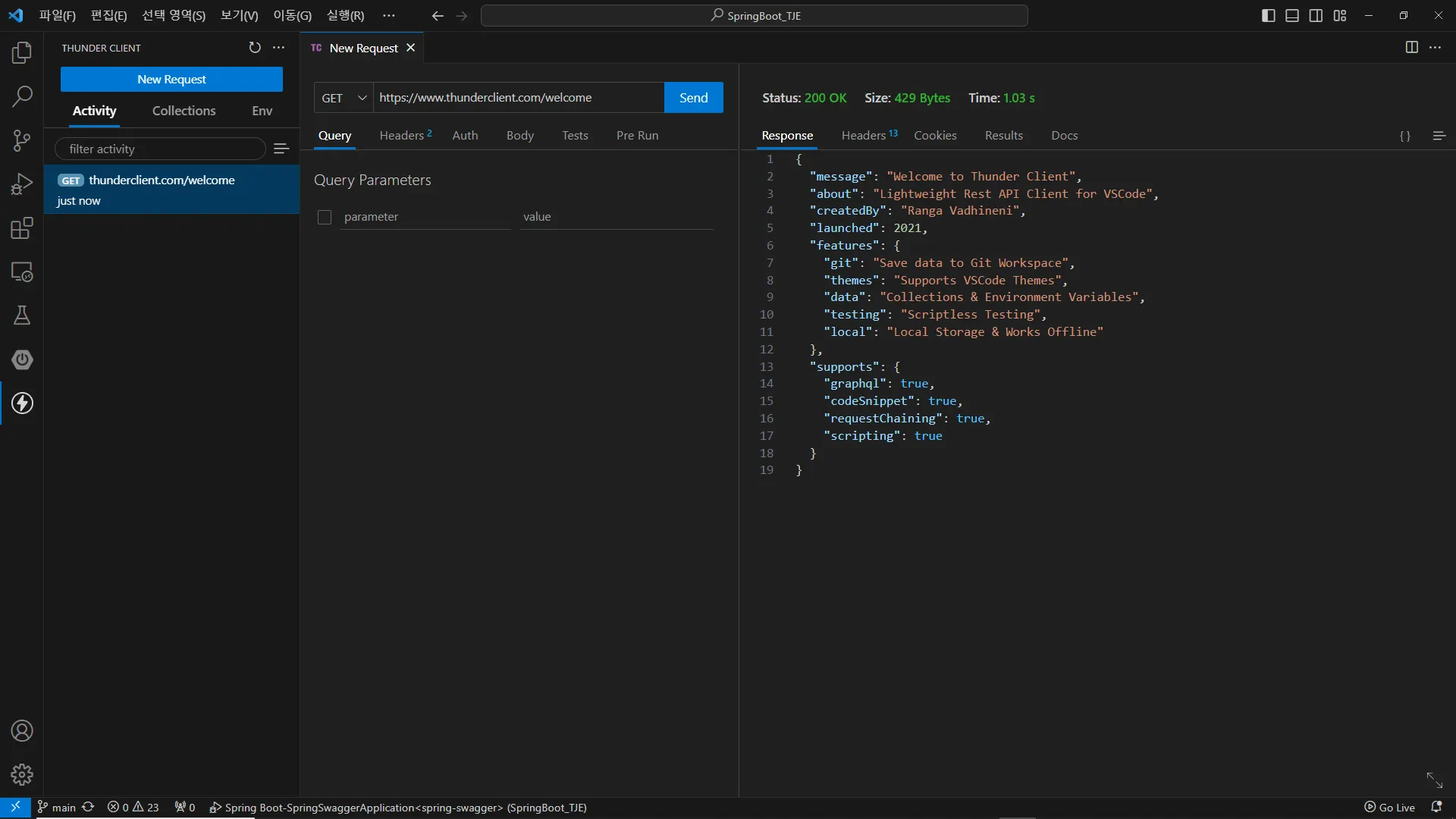The width and height of the screenshot is (1456, 819).
Task: Click the response format braces icon
Action: 1404,136
